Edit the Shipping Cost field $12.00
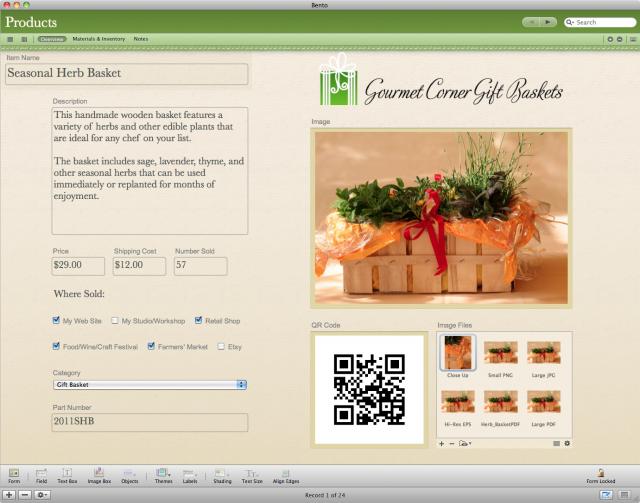This screenshot has height=503, width=640. point(140,266)
